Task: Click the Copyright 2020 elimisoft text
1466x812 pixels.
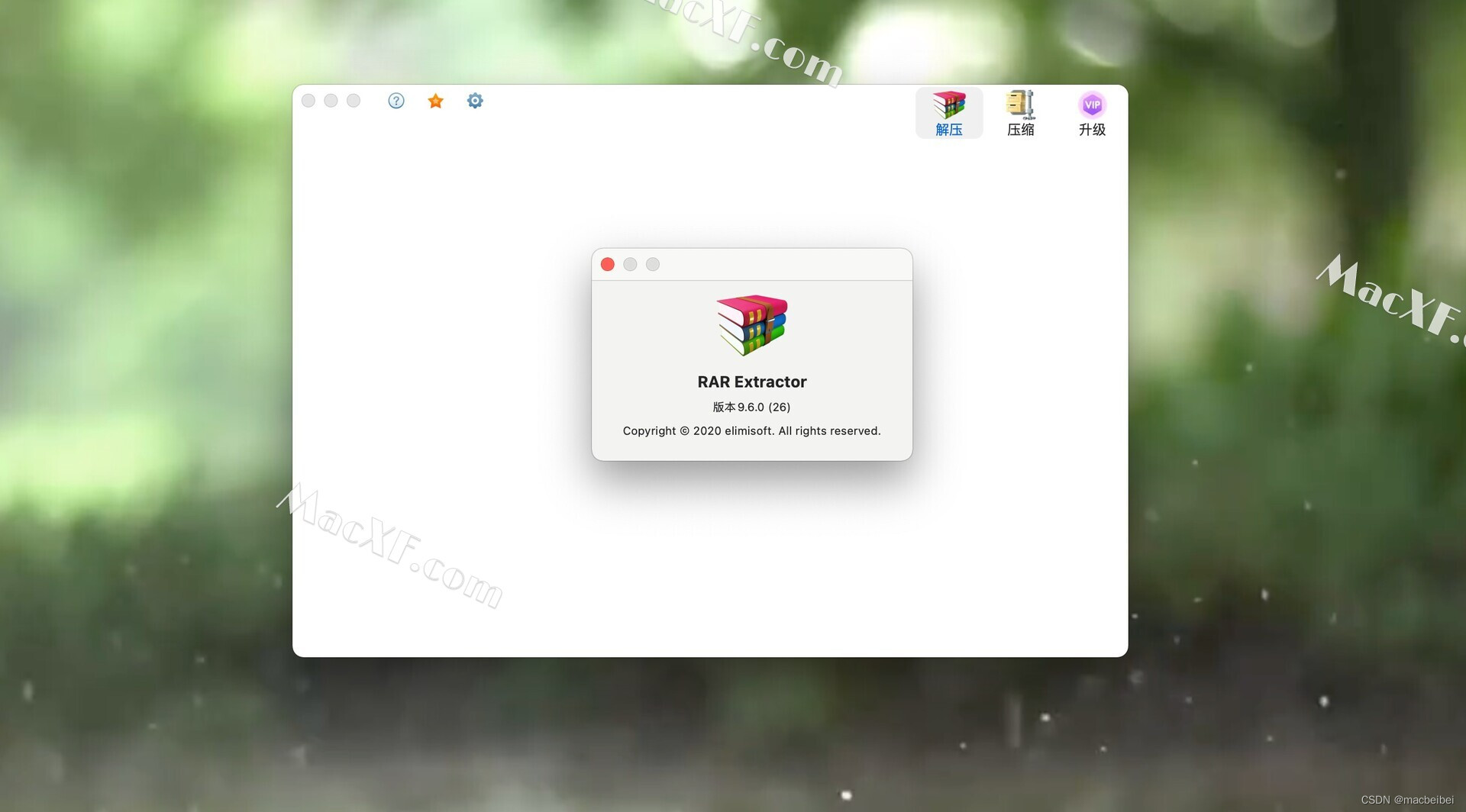Action: click(x=752, y=431)
